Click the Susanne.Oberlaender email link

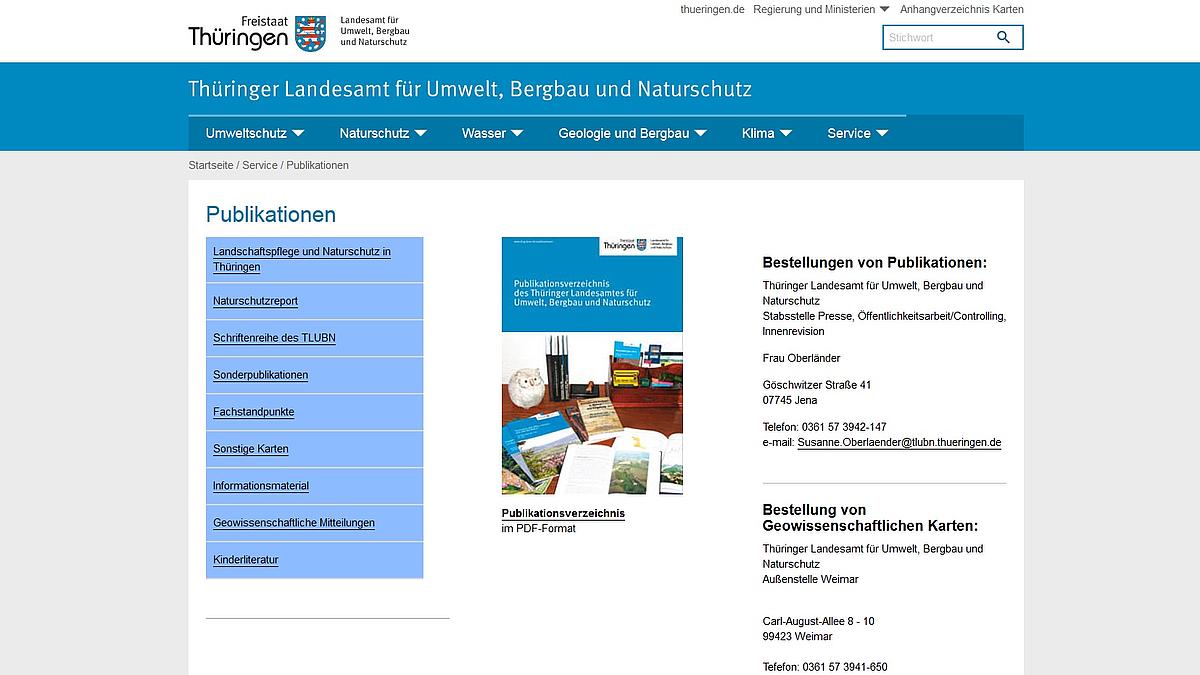coord(899,442)
